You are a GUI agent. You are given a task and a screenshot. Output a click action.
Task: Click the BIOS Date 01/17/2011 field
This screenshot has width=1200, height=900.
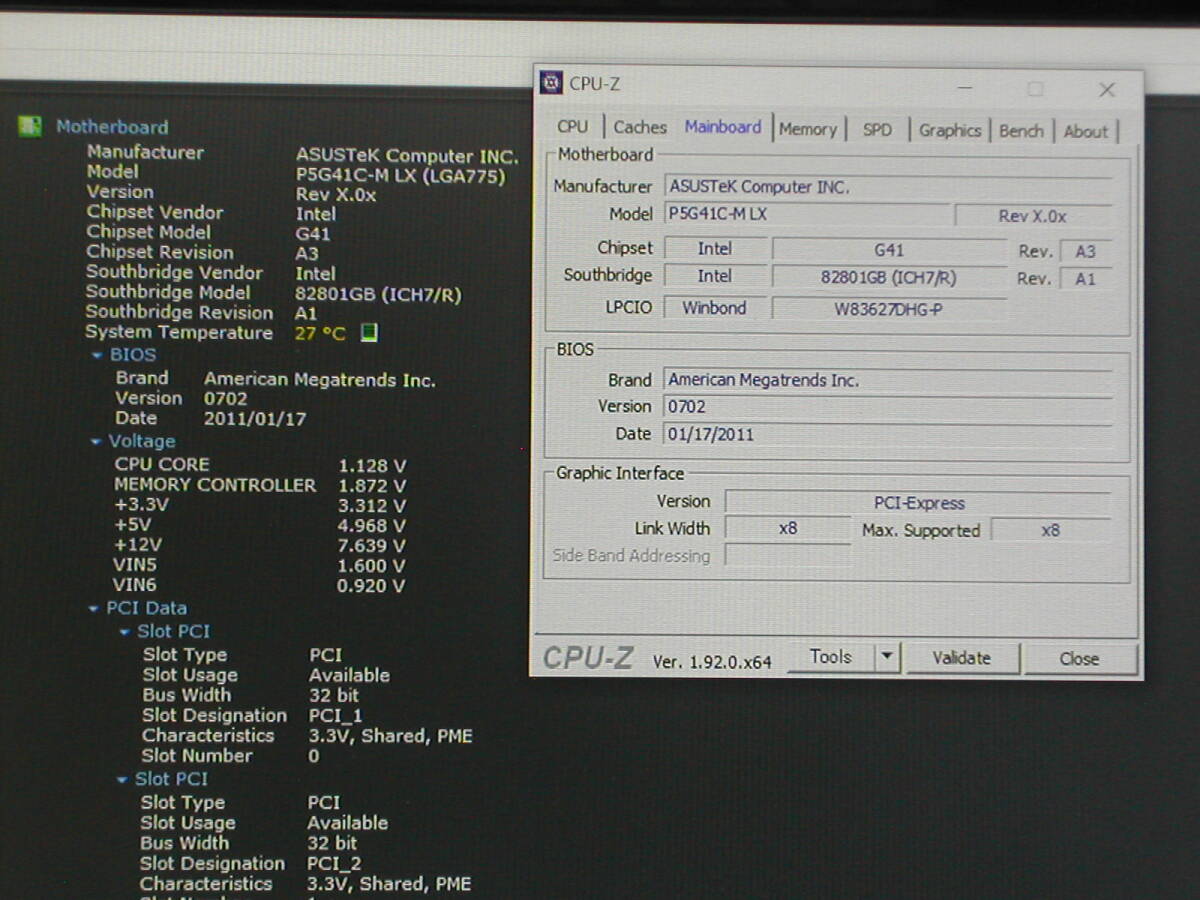888,434
